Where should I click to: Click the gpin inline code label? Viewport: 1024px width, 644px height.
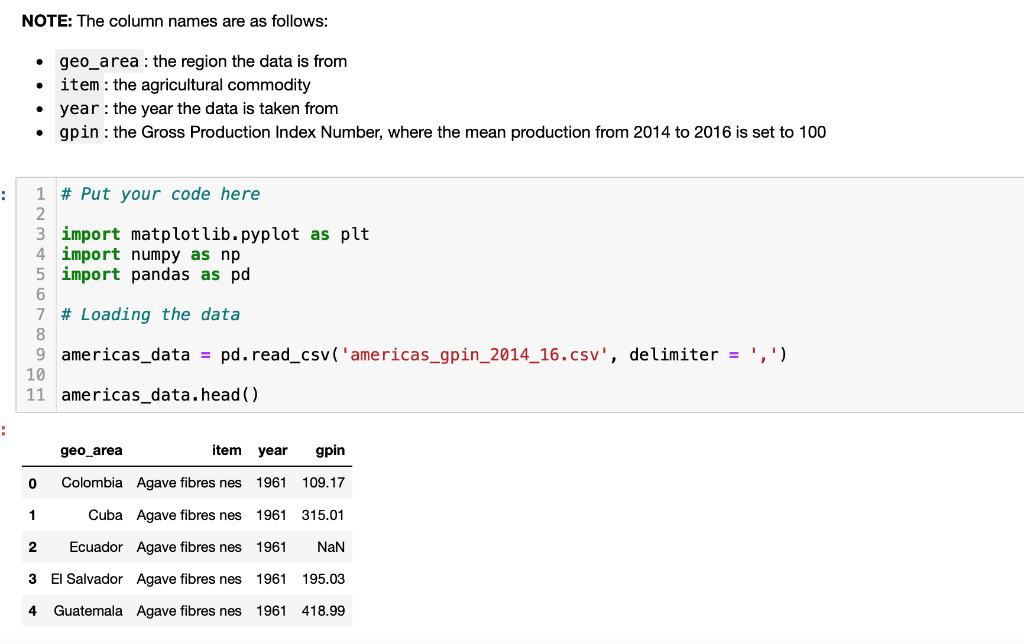(80, 131)
